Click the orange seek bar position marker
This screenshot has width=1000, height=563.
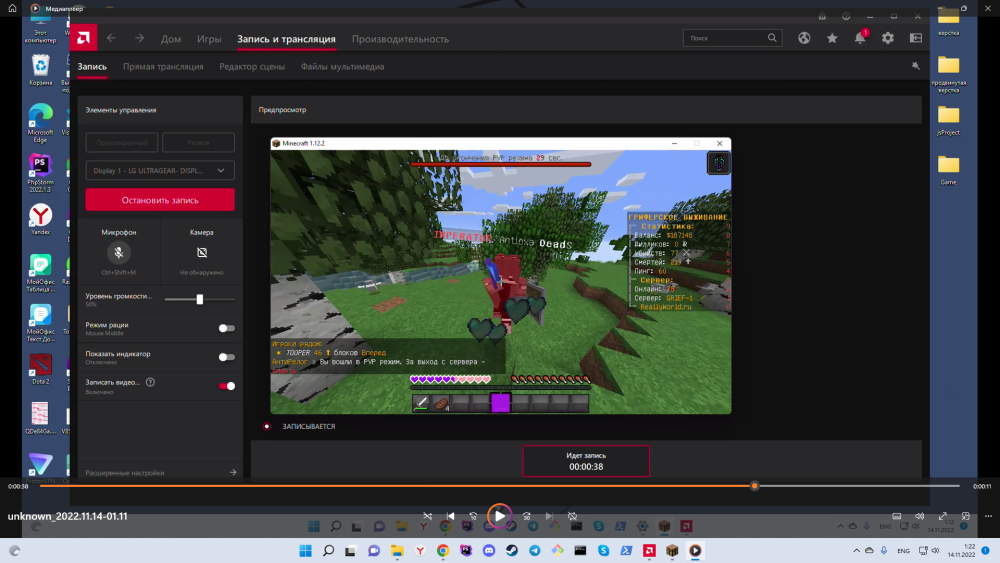[754, 486]
